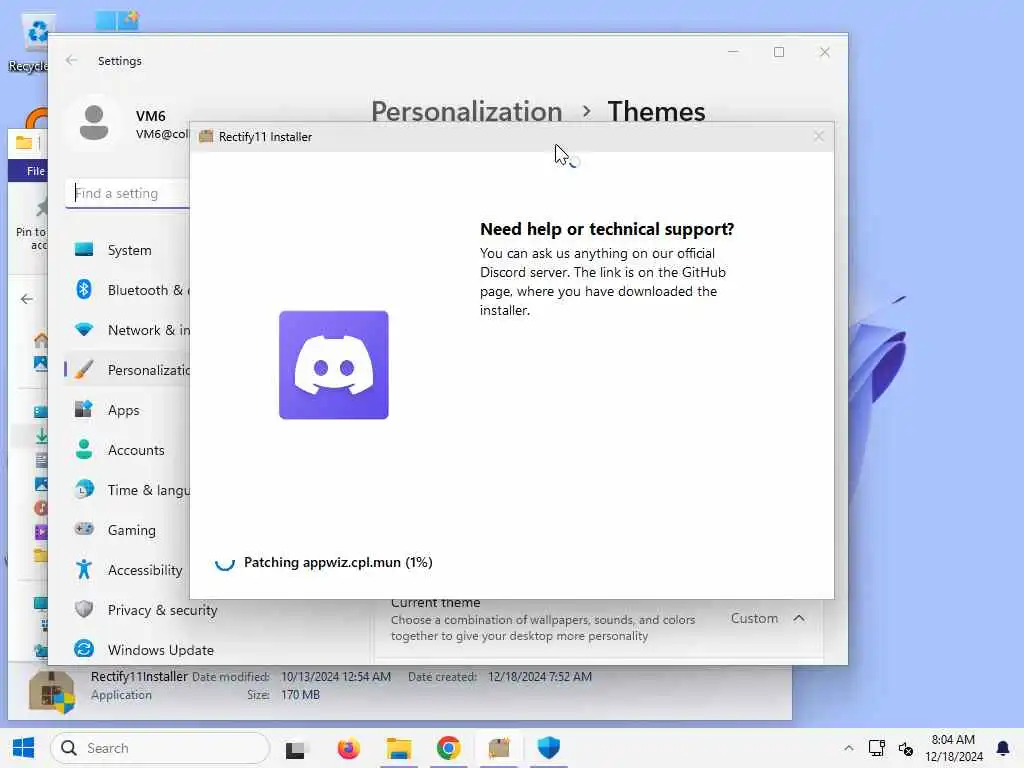Click the Bluetooth icon in the sidebar

tap(84, 289)
